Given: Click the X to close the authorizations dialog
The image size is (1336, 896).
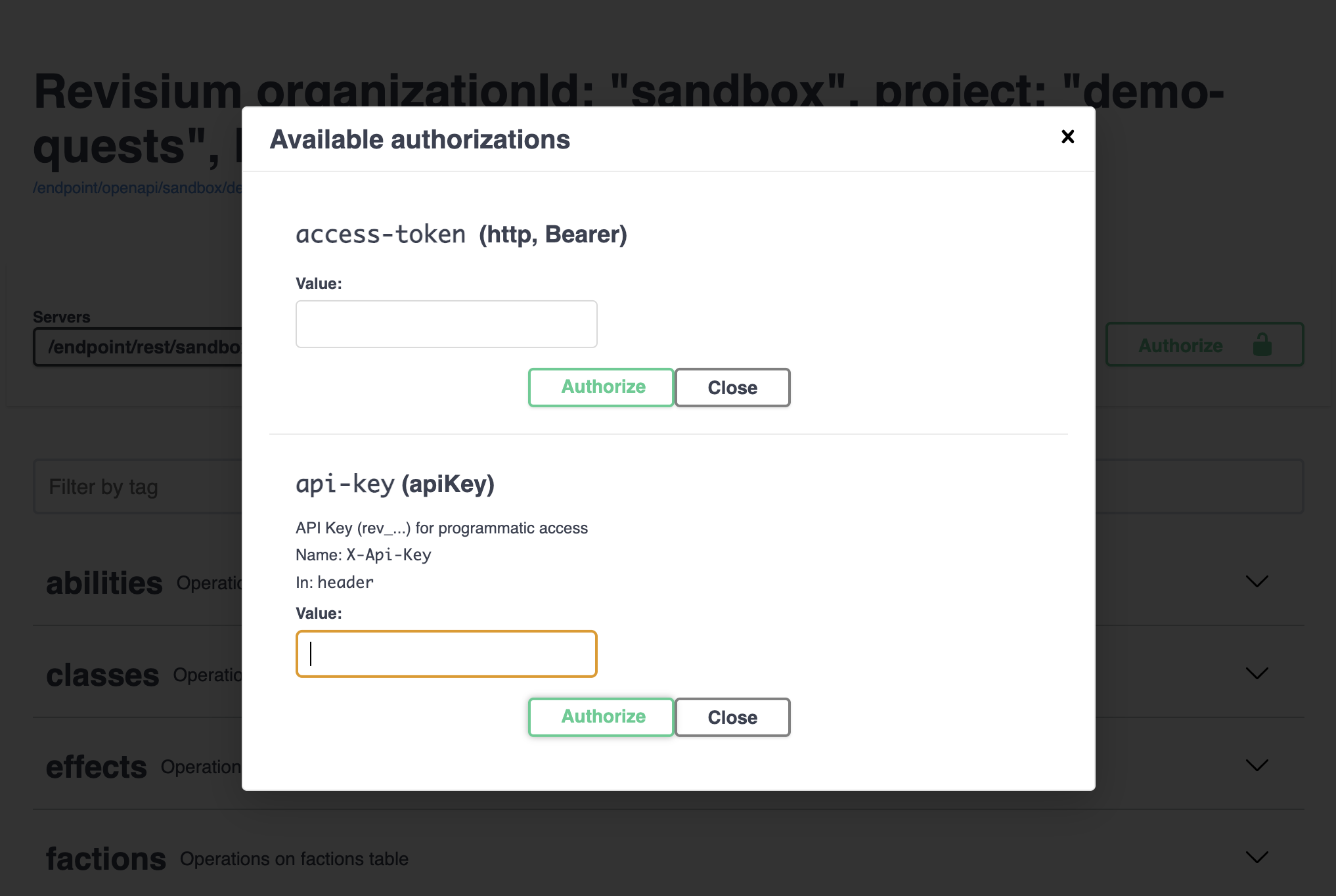Looking at the screenshot, I should point(1067,137).
